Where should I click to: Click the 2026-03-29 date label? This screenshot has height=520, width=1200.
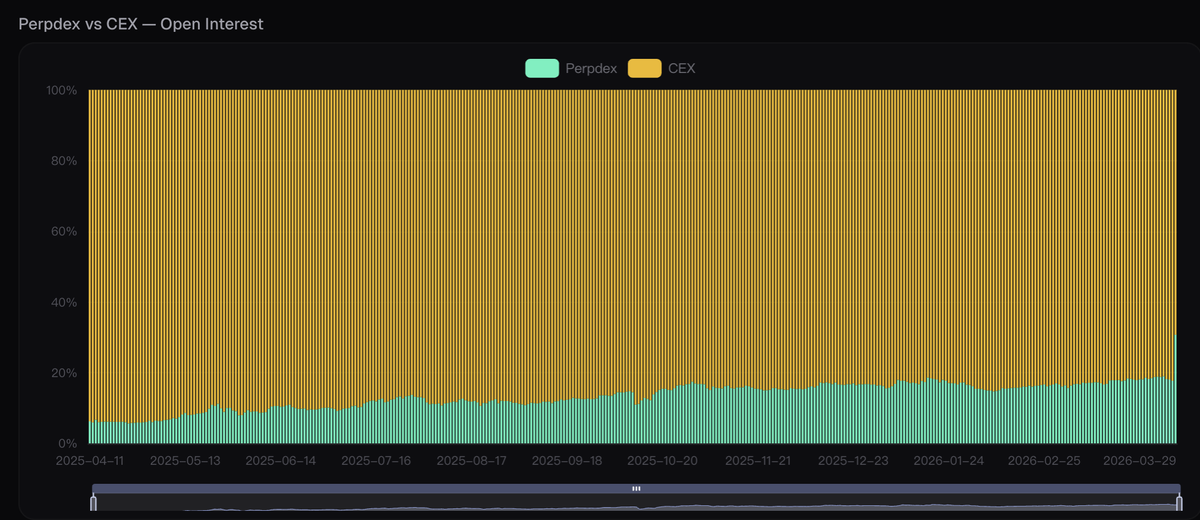(x=1140, y=461)
